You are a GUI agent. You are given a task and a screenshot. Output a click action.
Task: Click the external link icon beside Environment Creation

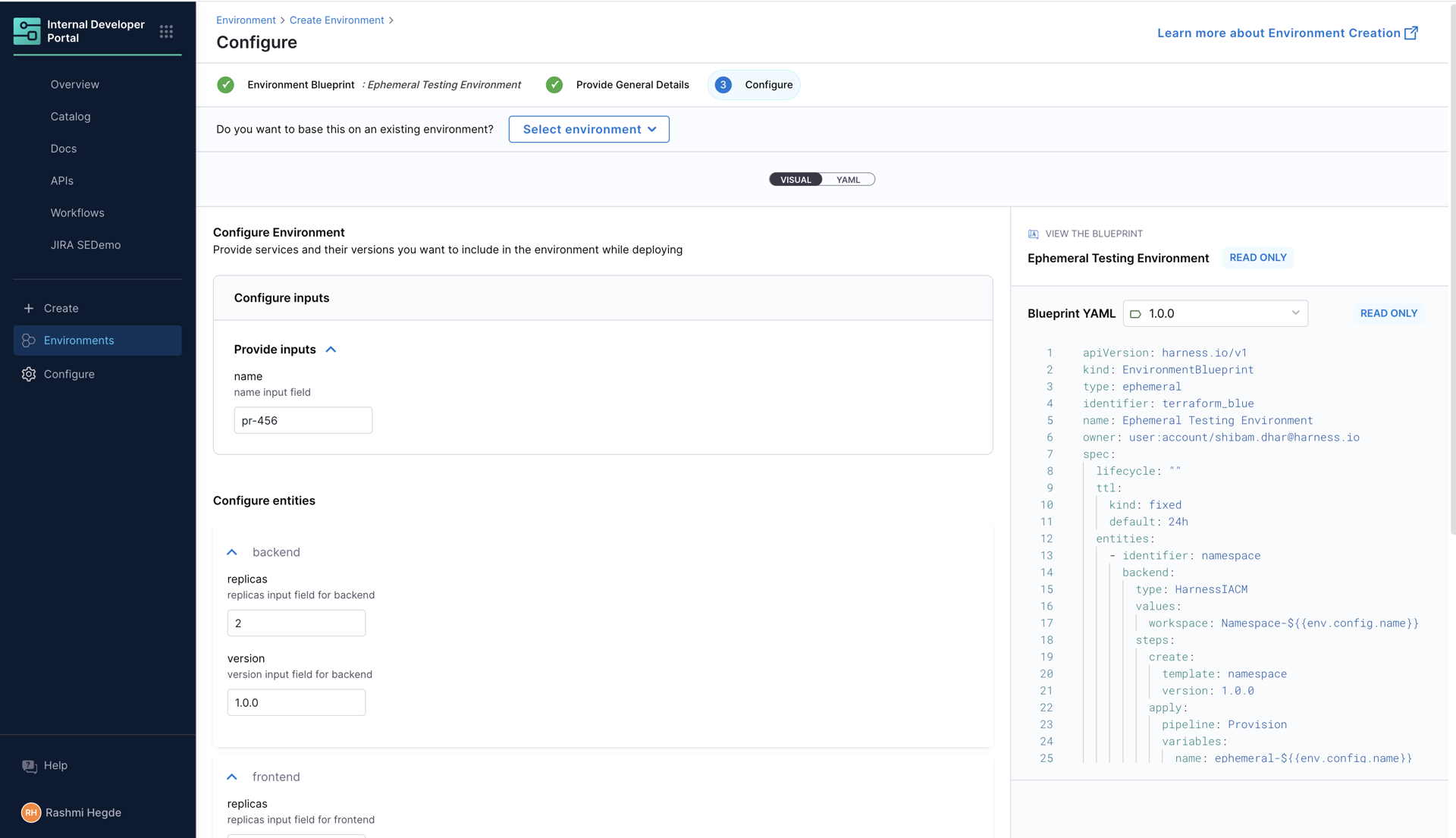click(x=1410, y=33)
